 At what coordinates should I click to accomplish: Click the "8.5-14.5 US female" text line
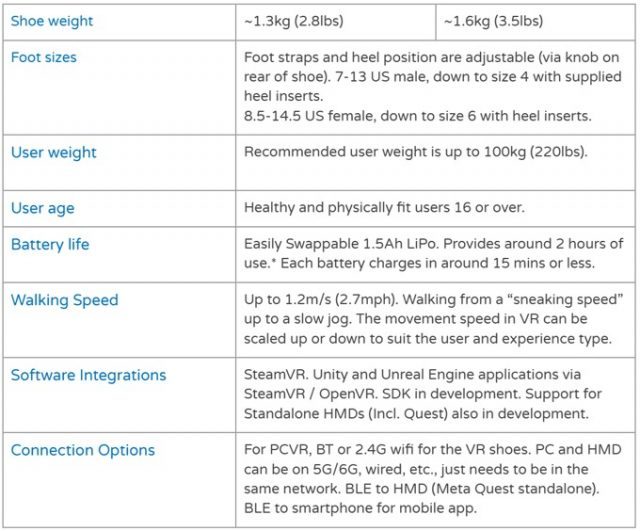tap(432, 115)
